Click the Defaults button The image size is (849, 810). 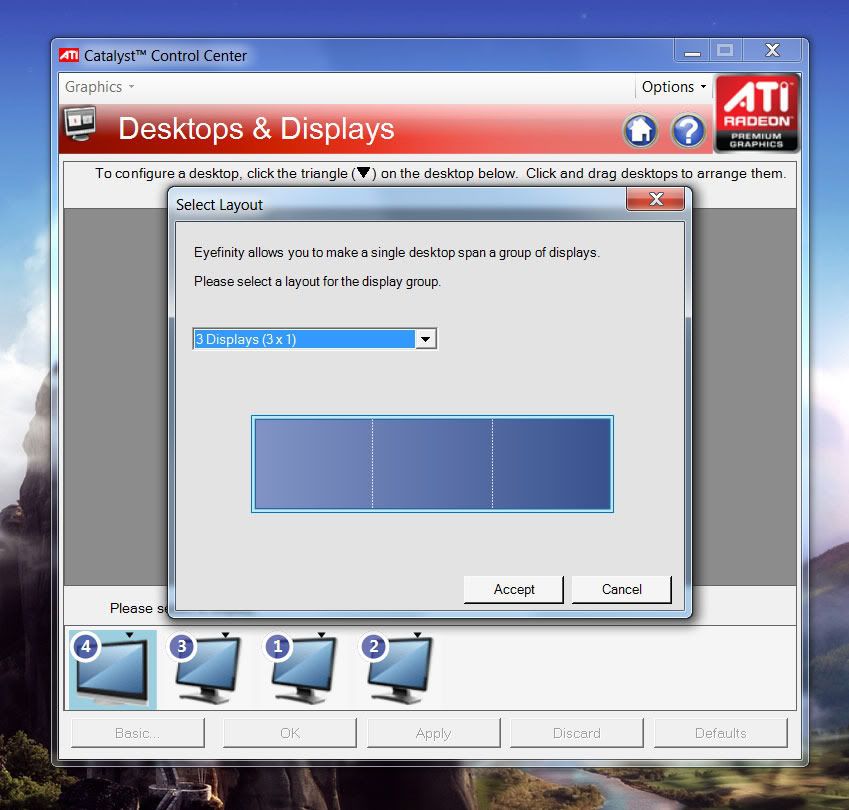point(721,733)
